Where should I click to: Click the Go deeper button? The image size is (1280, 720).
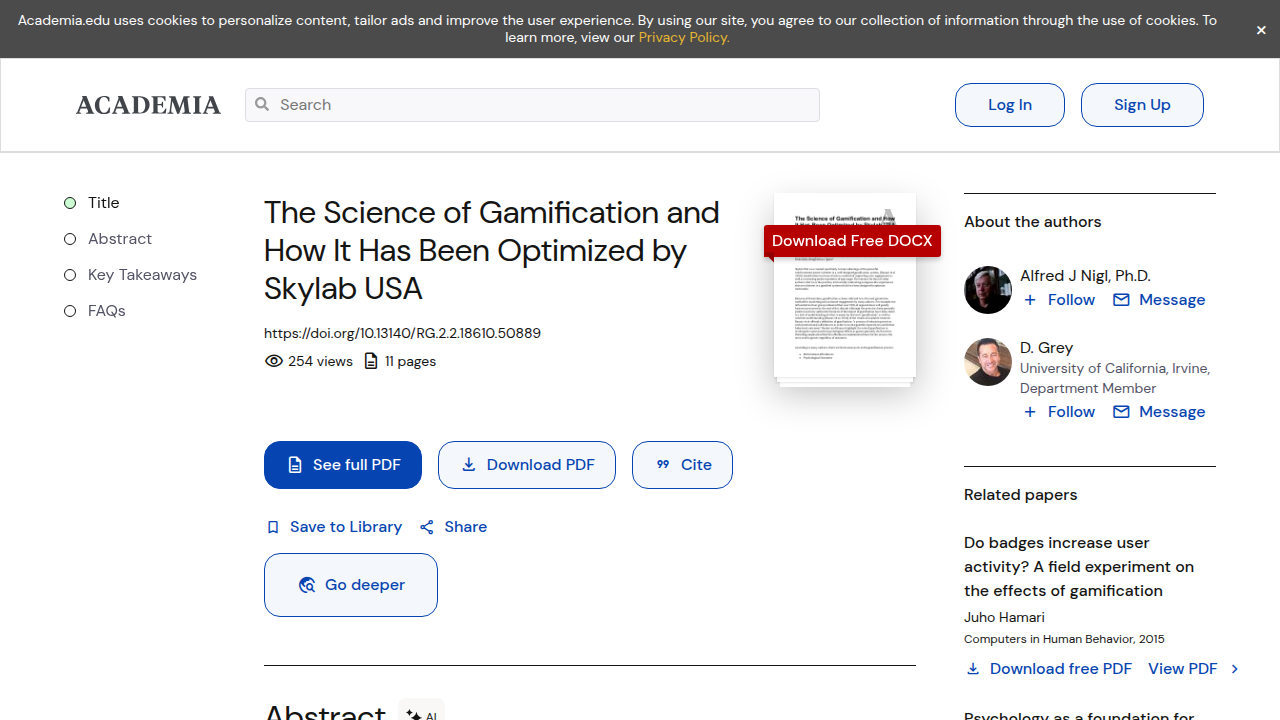pyautogui.click(x=351, y=585)
